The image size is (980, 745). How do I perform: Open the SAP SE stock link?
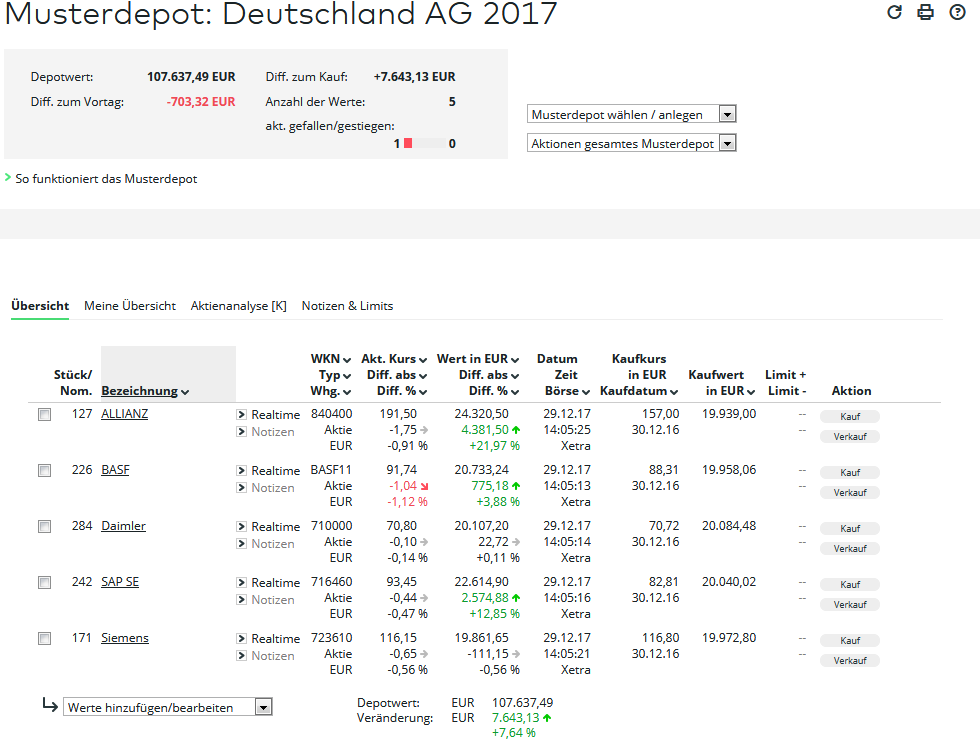(x=120, y=582)
